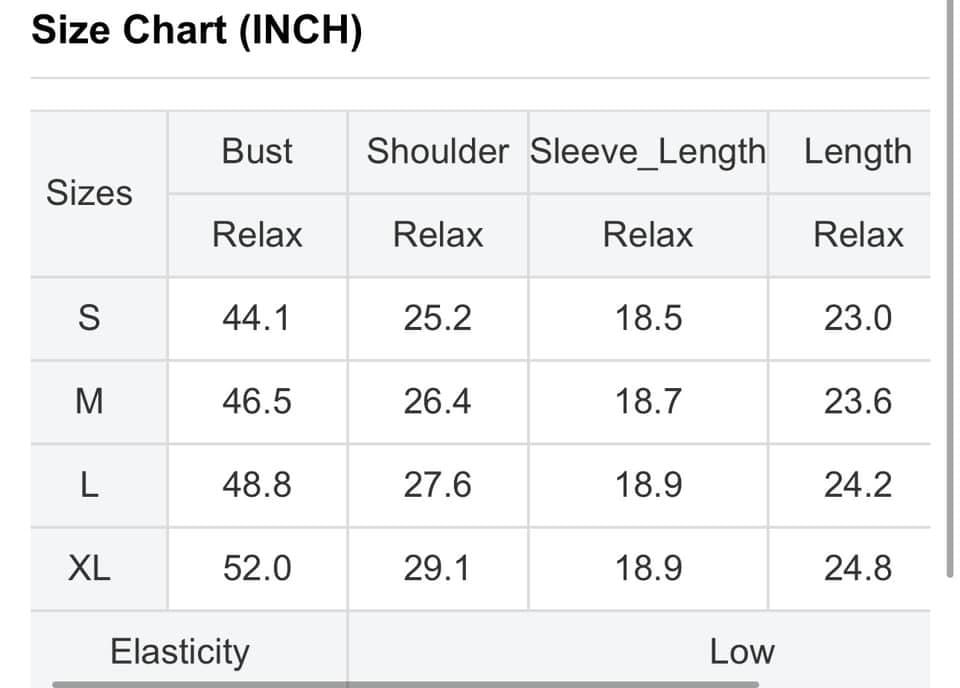The height and width of the screenshot is (688, 960).
Task: Click the Shoulder column header
Action: tap(438, 152)
